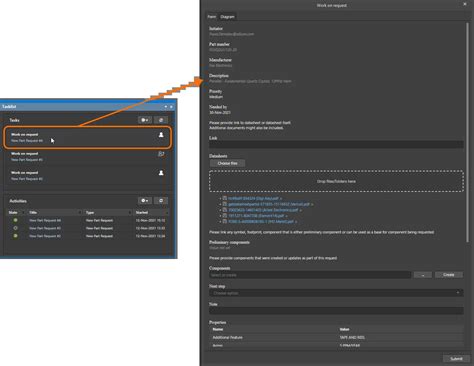Click into the Note input field
Image resolution: width=474 pixels, height=366 pixels.
pyautogui.click(x=336, y=311)
